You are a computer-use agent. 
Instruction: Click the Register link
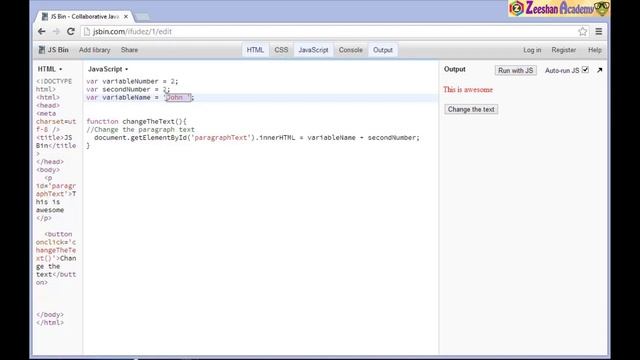point(564,50)
